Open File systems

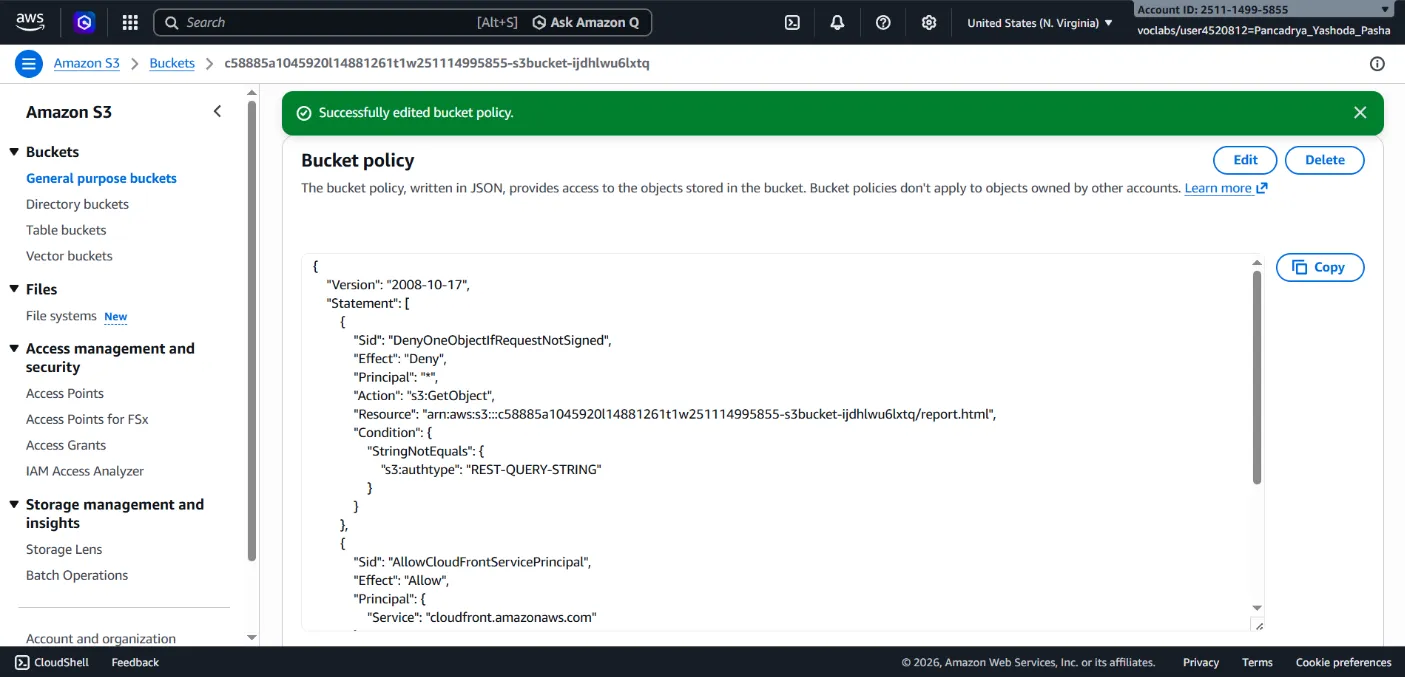[61, 316]
